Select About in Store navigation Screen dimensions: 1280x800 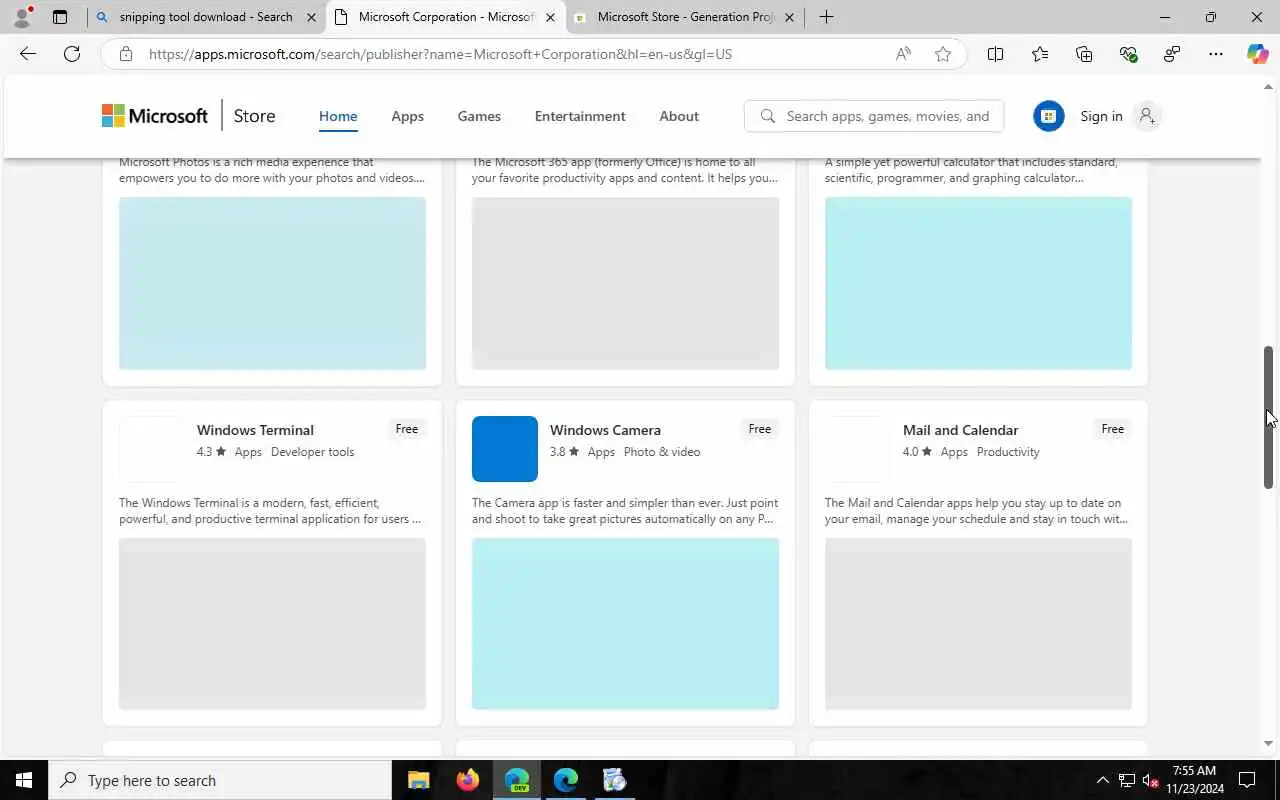point(679,116)
